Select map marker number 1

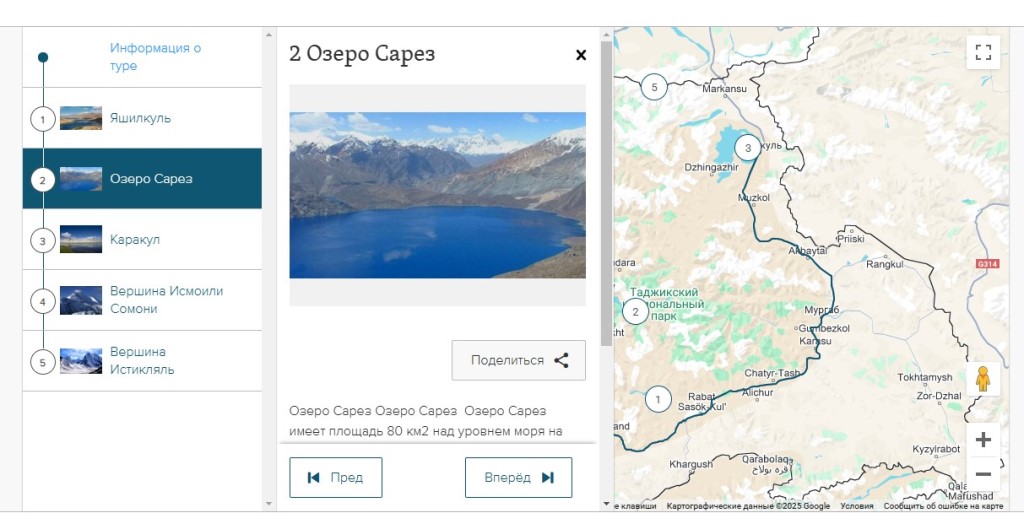[658, 400]
